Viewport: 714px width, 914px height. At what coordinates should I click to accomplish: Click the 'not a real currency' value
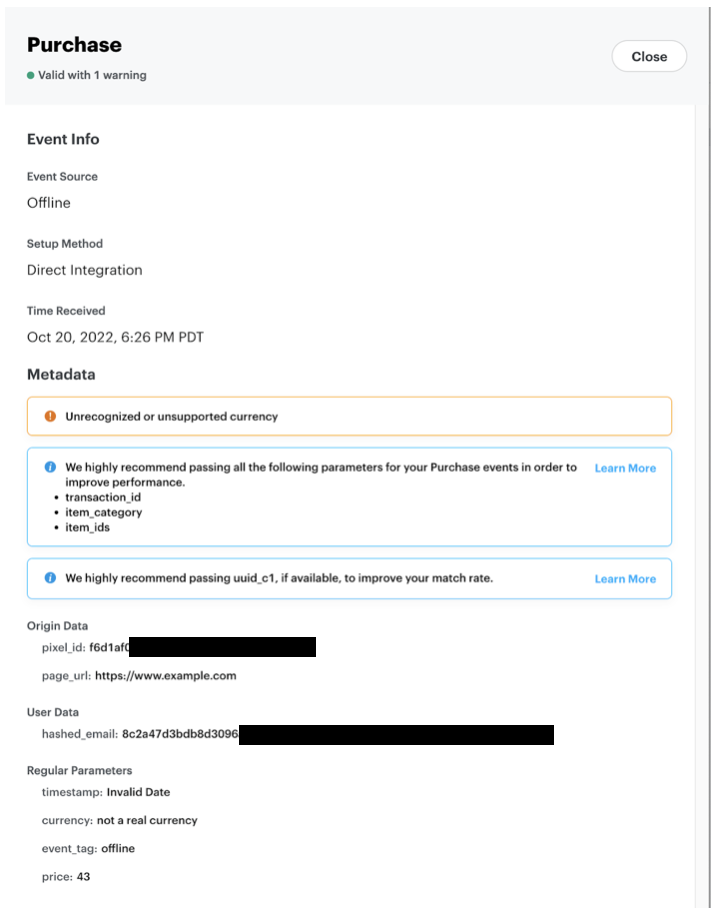point(147,820)
